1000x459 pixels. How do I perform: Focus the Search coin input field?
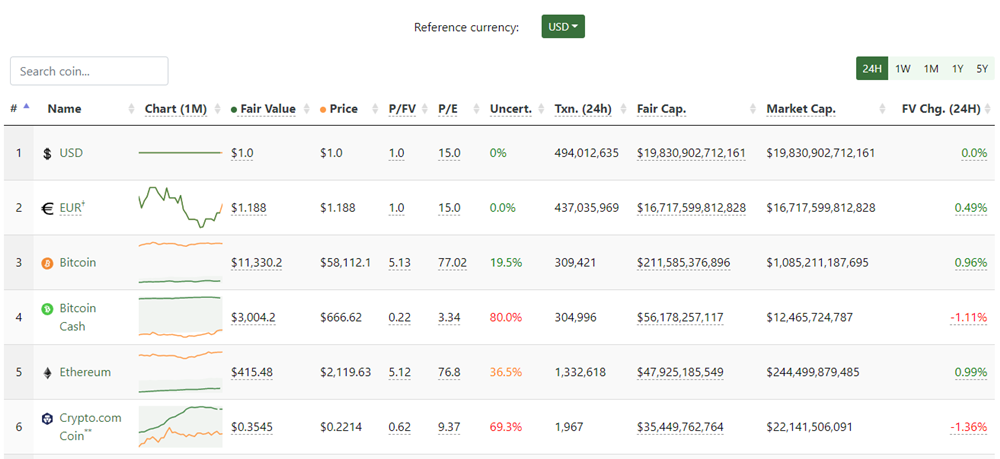pos(89,71)
